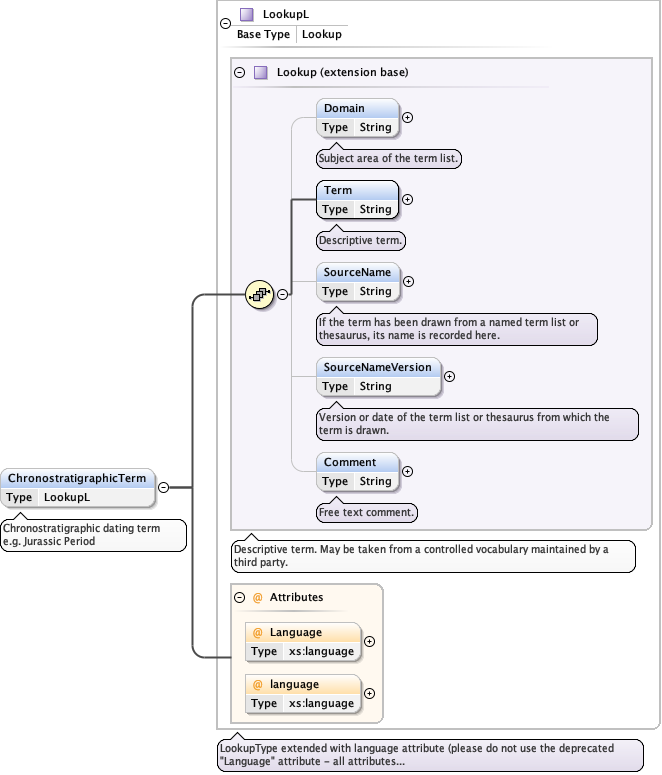Collapse the sequence compositor children
The height and width of the screenshot is (775, 662).
[x=283, y=294]
